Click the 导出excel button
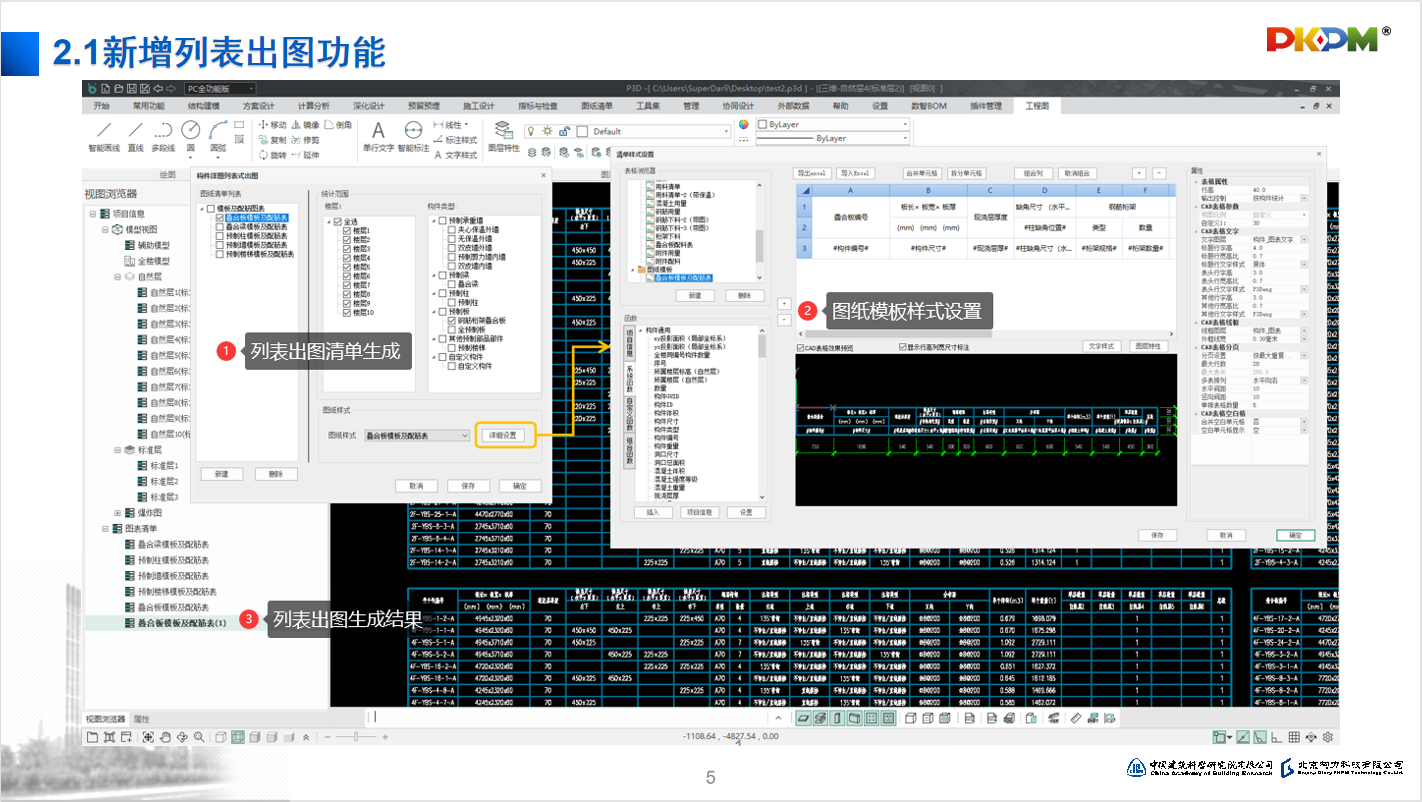Image resolution: width=1422 pixels, height=802 pixels. [x=814, y=173]
